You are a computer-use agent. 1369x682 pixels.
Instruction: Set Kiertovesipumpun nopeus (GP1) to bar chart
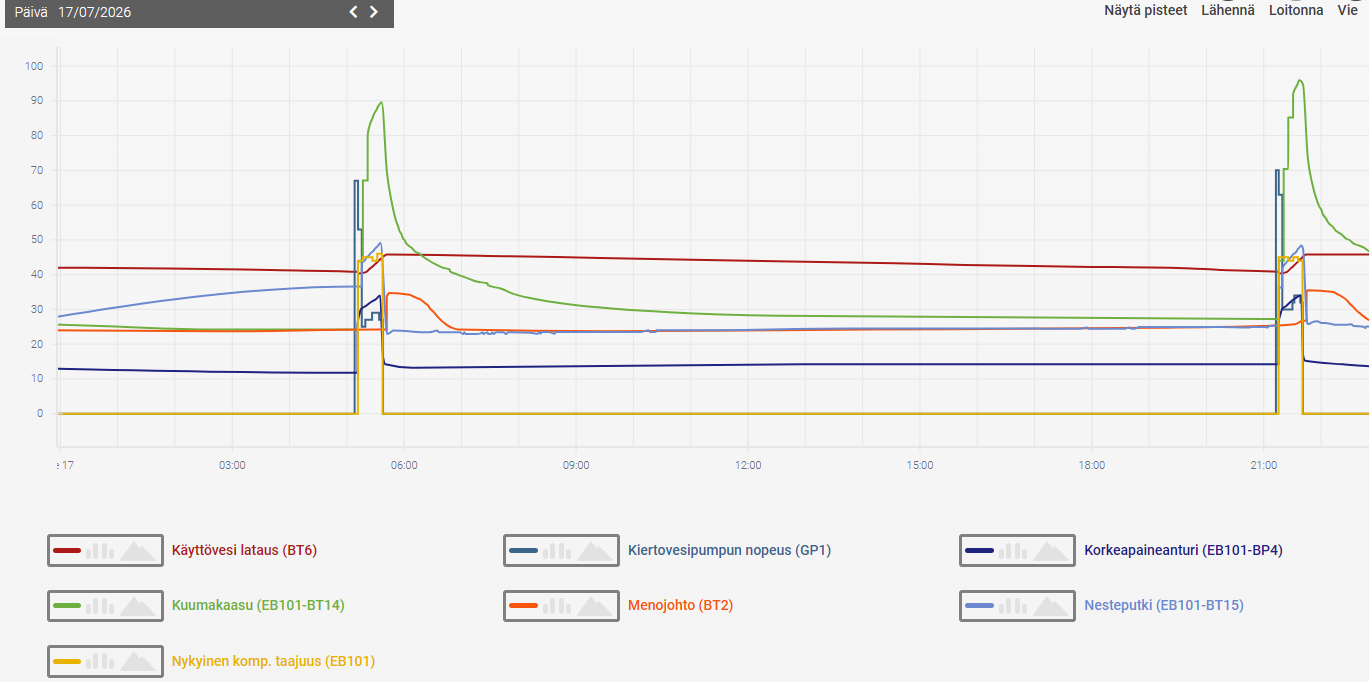pos(557,550)
